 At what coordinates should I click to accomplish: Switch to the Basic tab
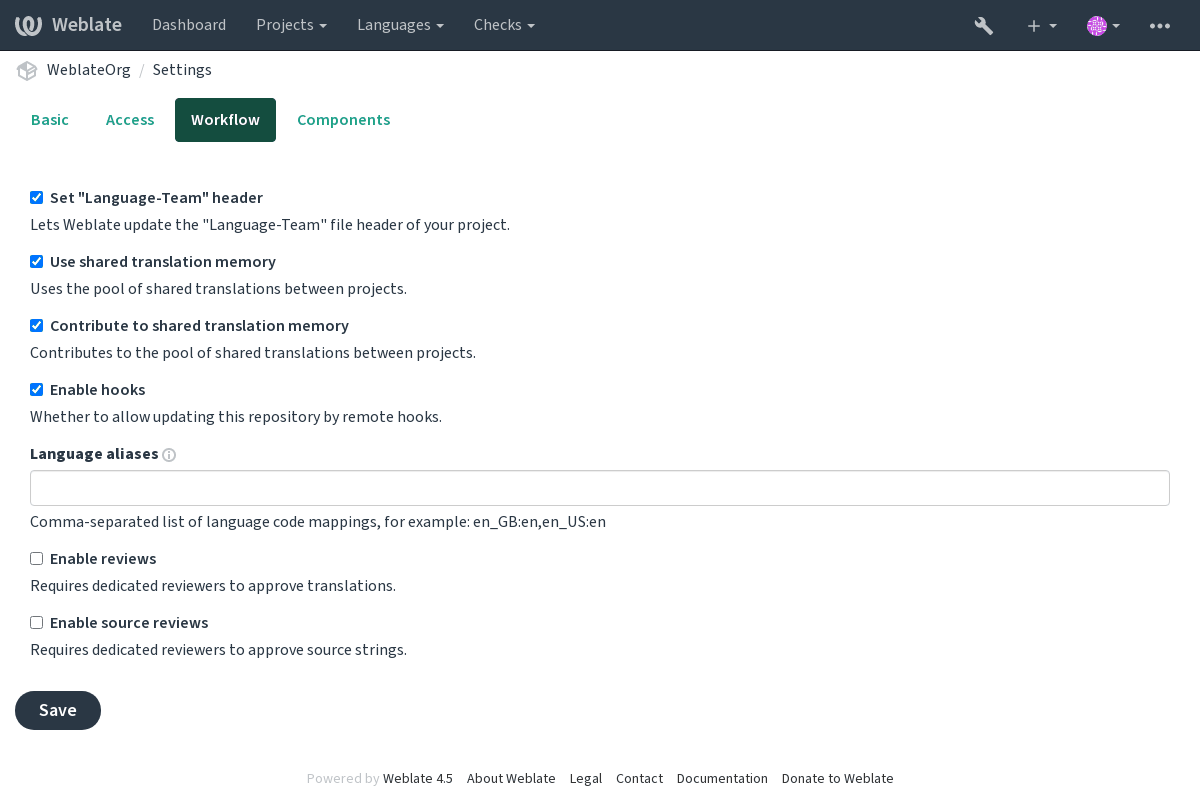click(x=50, y=120)
